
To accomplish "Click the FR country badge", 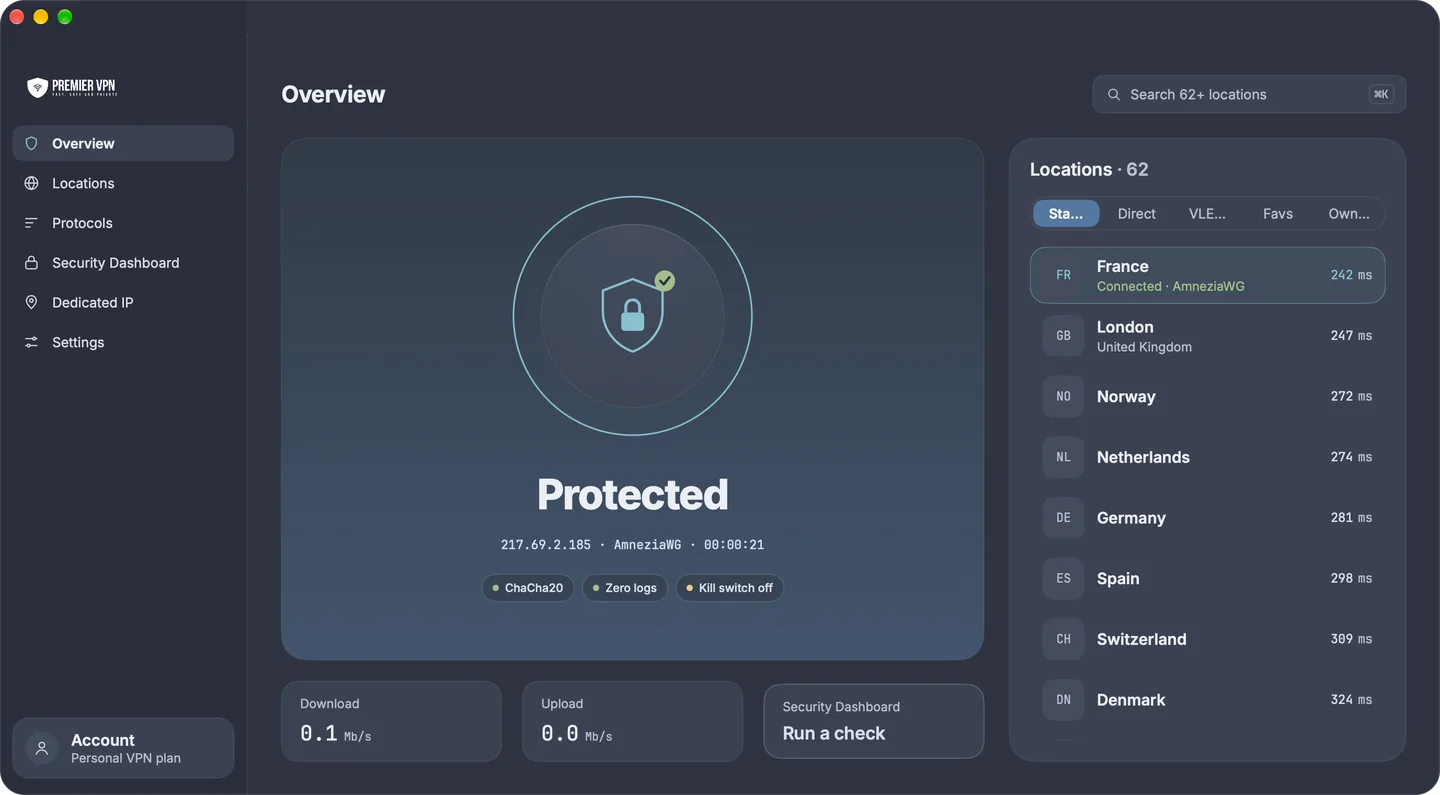I will click(x=1063, y=275).
